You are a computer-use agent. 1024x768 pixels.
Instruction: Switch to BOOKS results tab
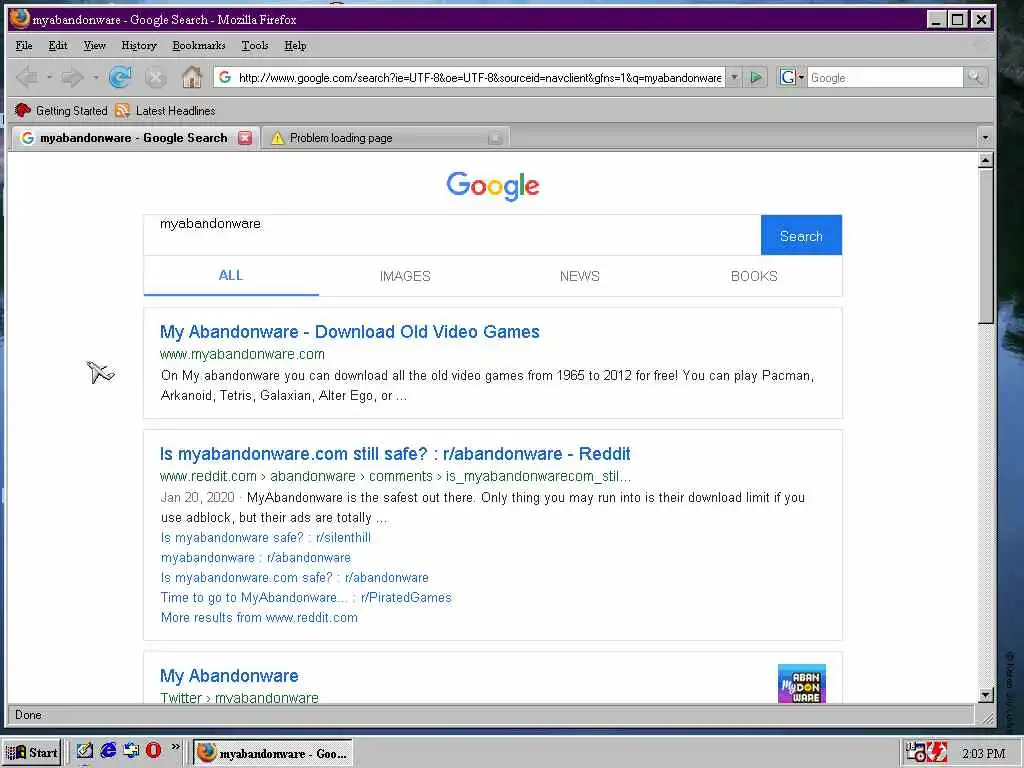pos(754,276)
